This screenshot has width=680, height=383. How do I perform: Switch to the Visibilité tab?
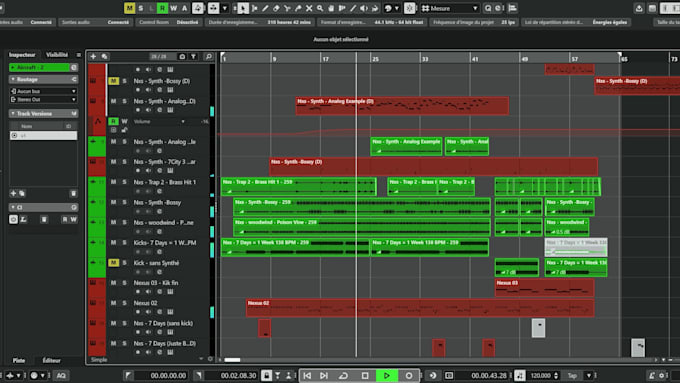57,55
